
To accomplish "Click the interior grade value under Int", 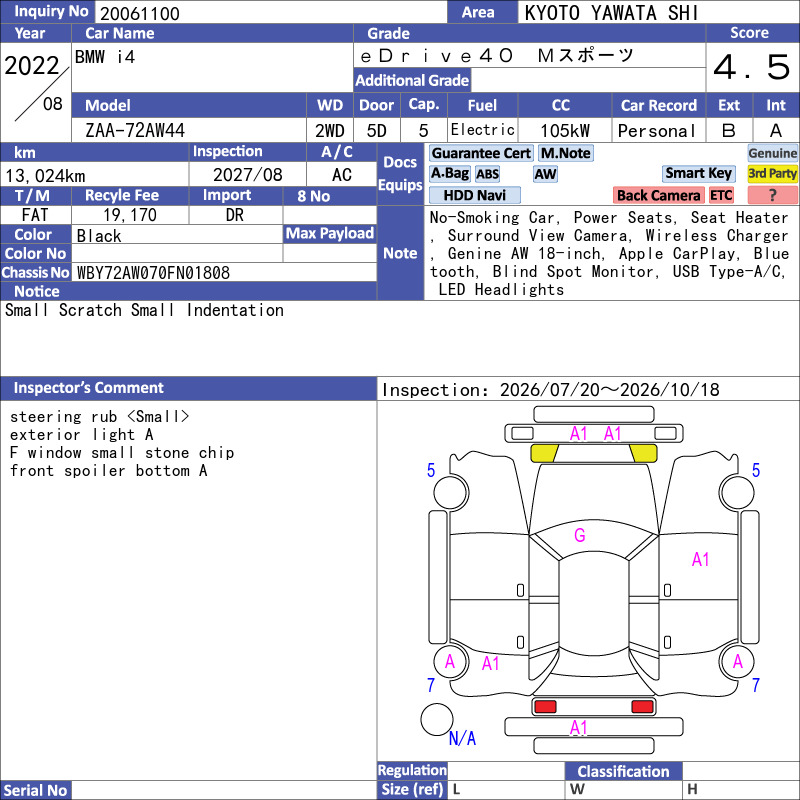I will (776, 131).
